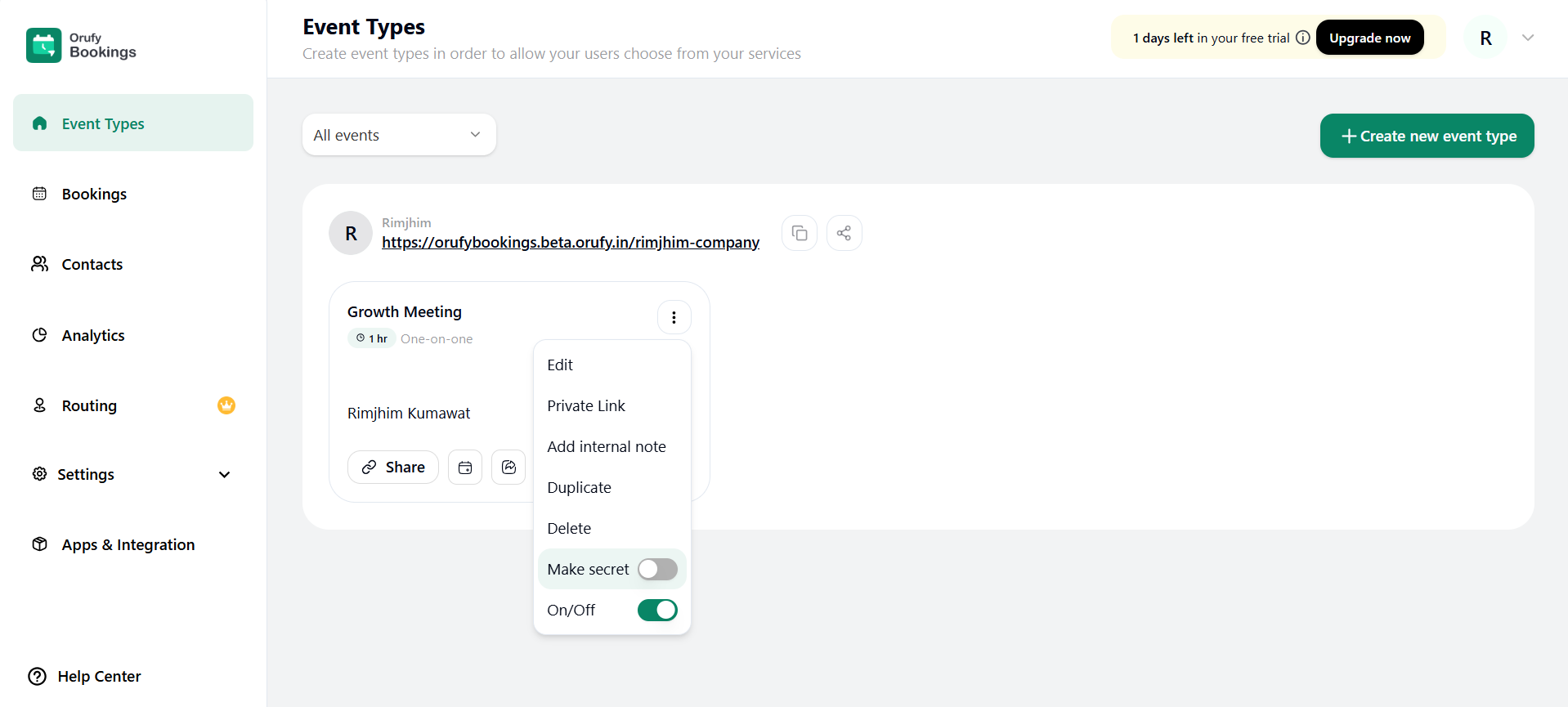Click the share icon beside booking link
The height and width of the screenshot is (707, 1568).
844,233
